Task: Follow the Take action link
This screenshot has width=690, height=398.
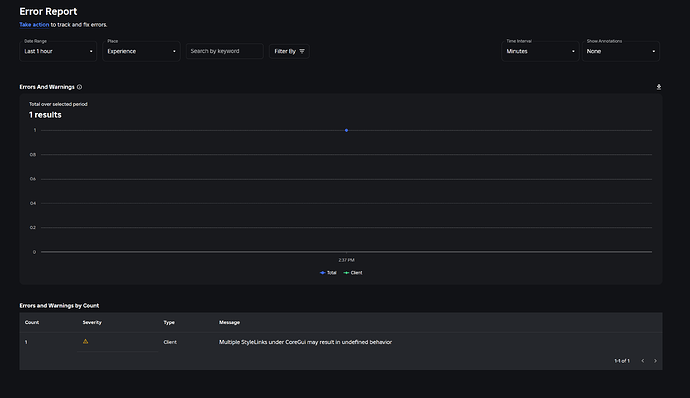Action: coord(34,25)
